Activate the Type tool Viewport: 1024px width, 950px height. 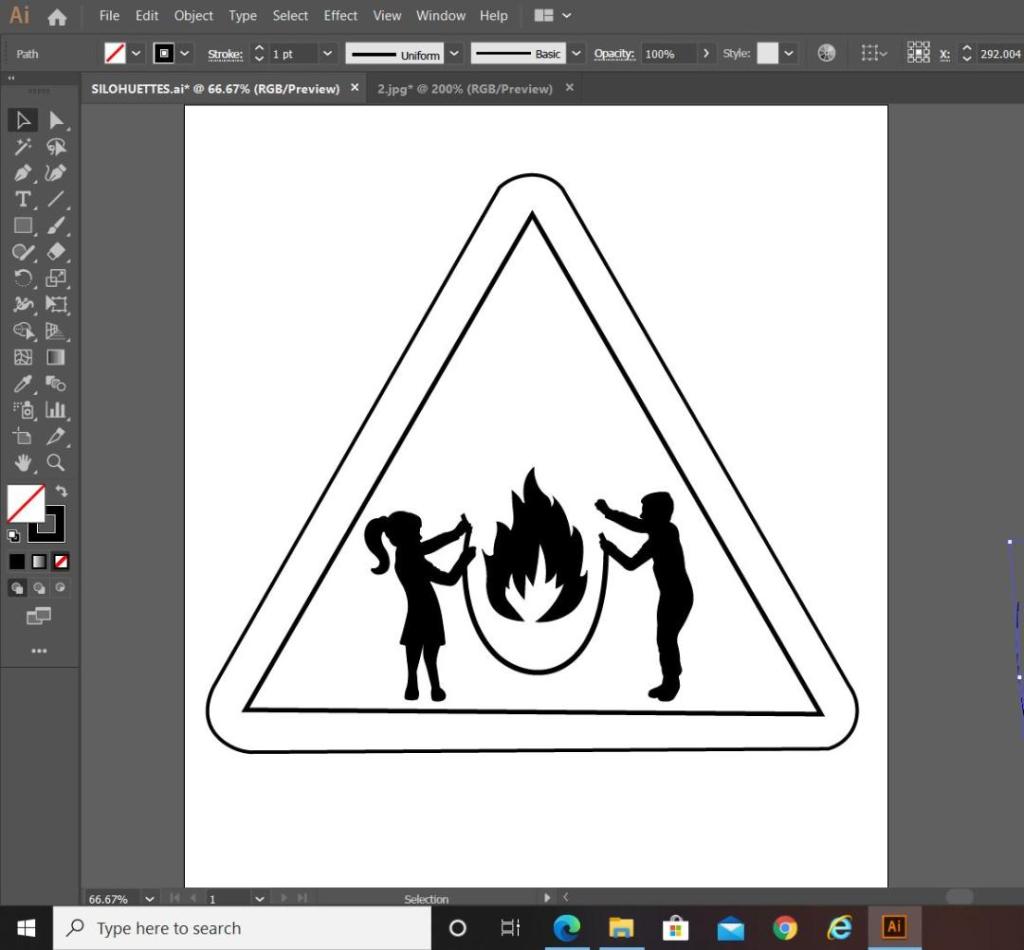coord(23,199)
